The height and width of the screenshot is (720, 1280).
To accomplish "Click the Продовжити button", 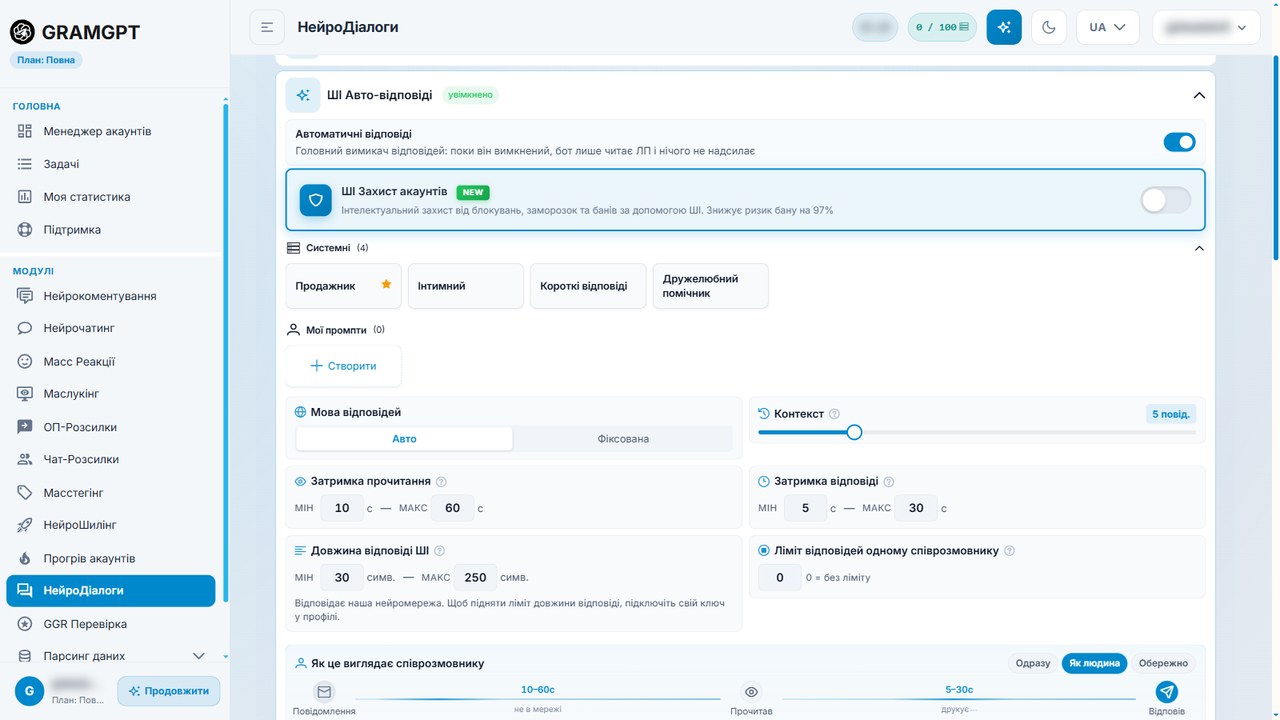I will (169, 691).
